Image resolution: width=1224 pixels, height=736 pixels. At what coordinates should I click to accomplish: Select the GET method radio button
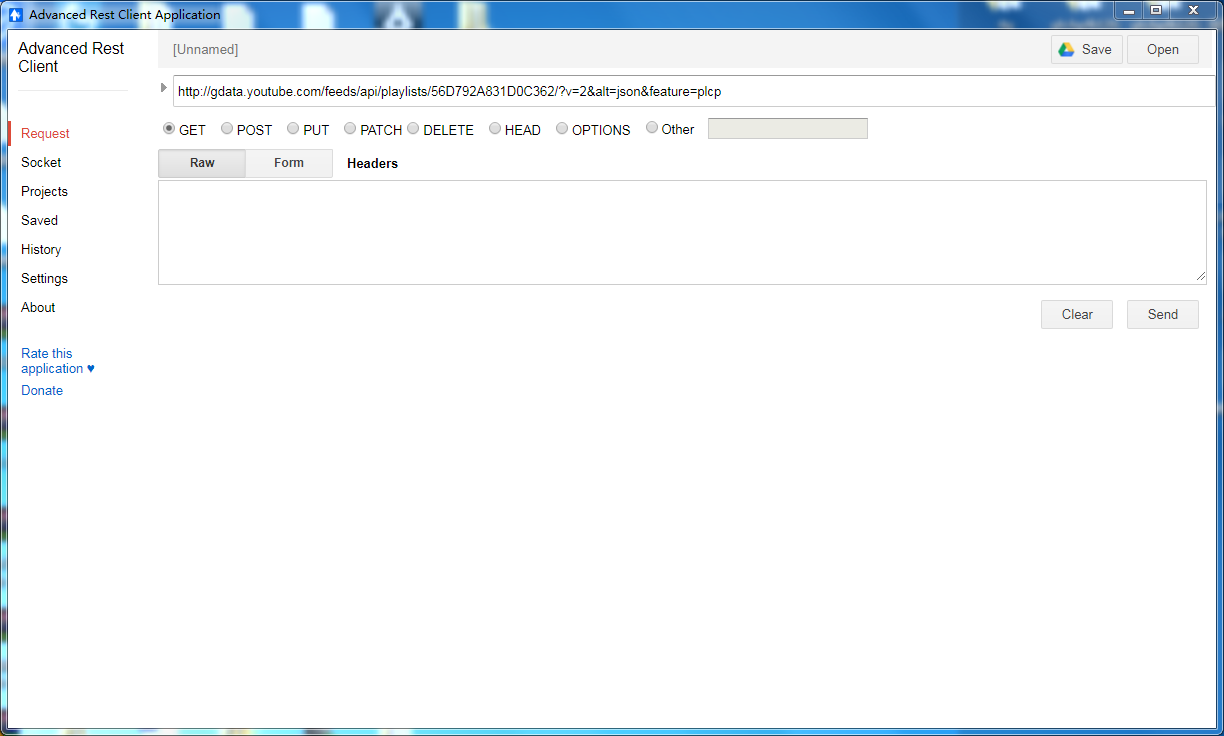click(x=169, y=128)
